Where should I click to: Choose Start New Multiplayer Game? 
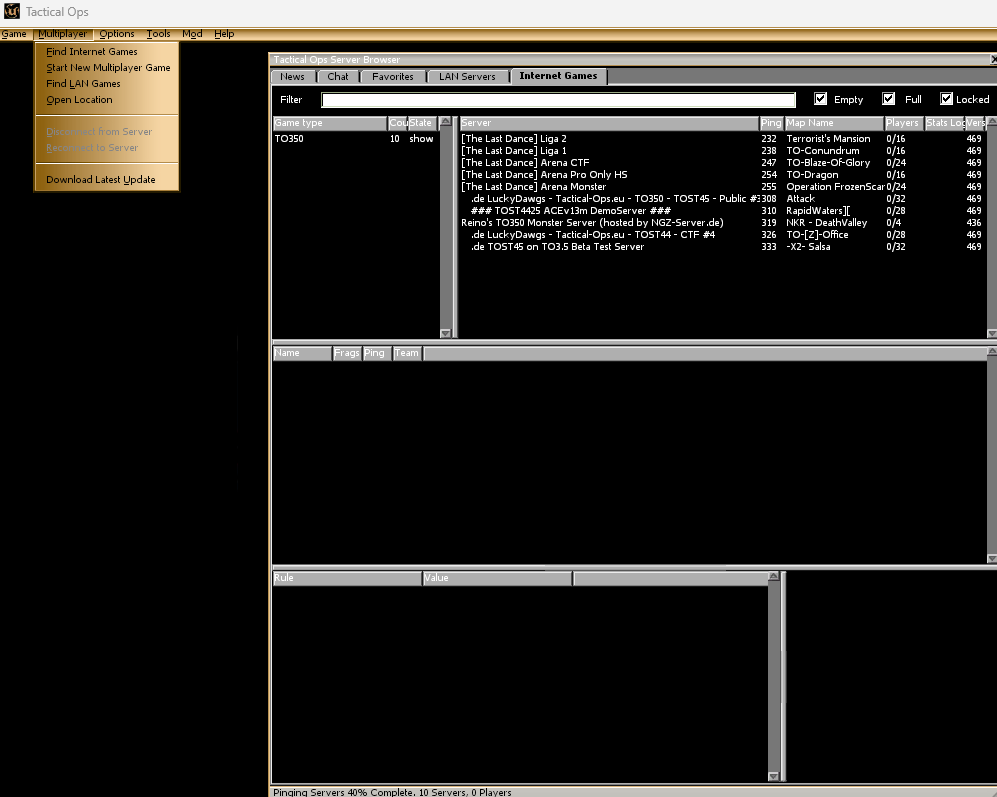[x=107, y=67]
